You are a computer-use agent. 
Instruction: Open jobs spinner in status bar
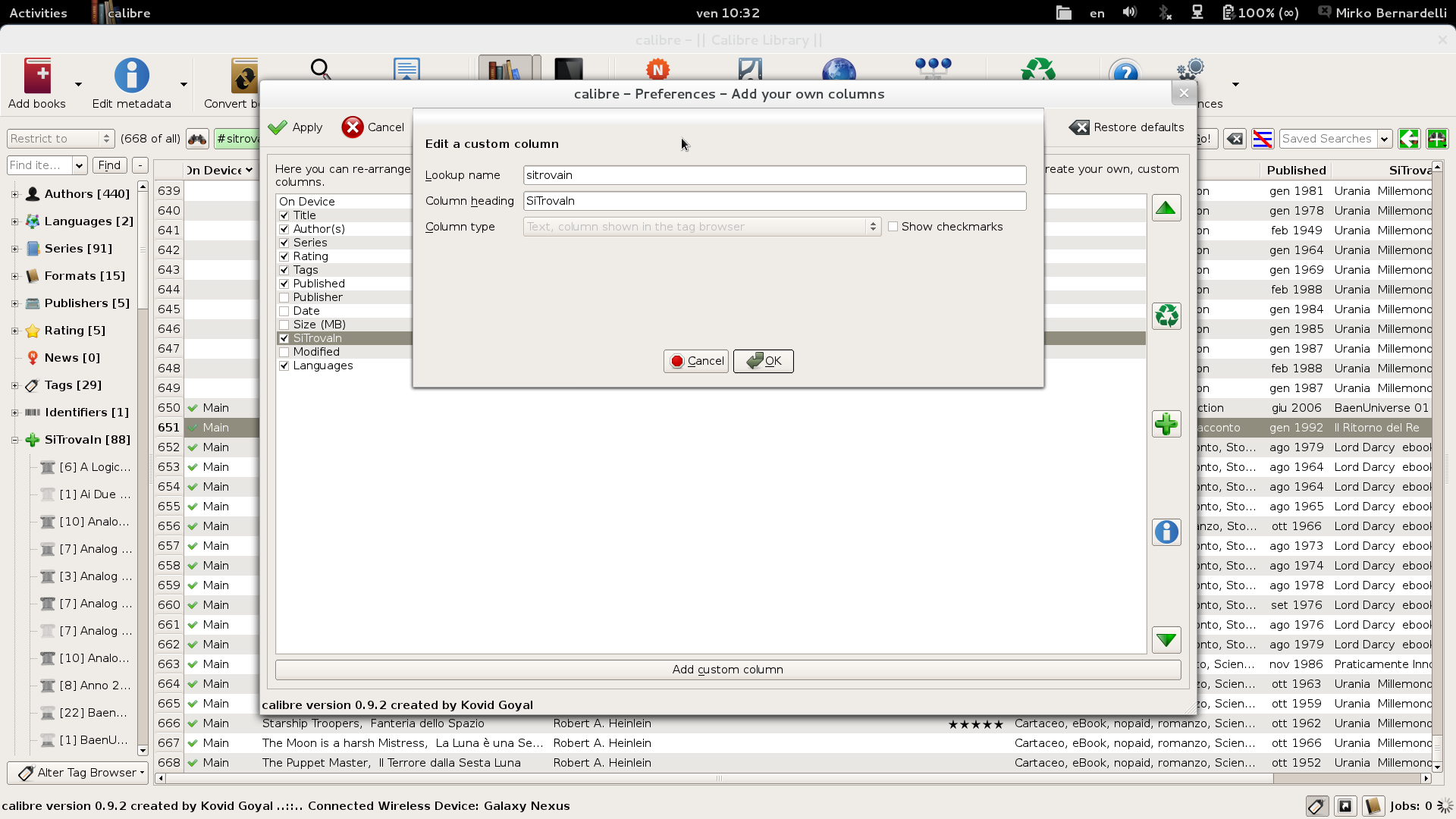(1445, 806)
